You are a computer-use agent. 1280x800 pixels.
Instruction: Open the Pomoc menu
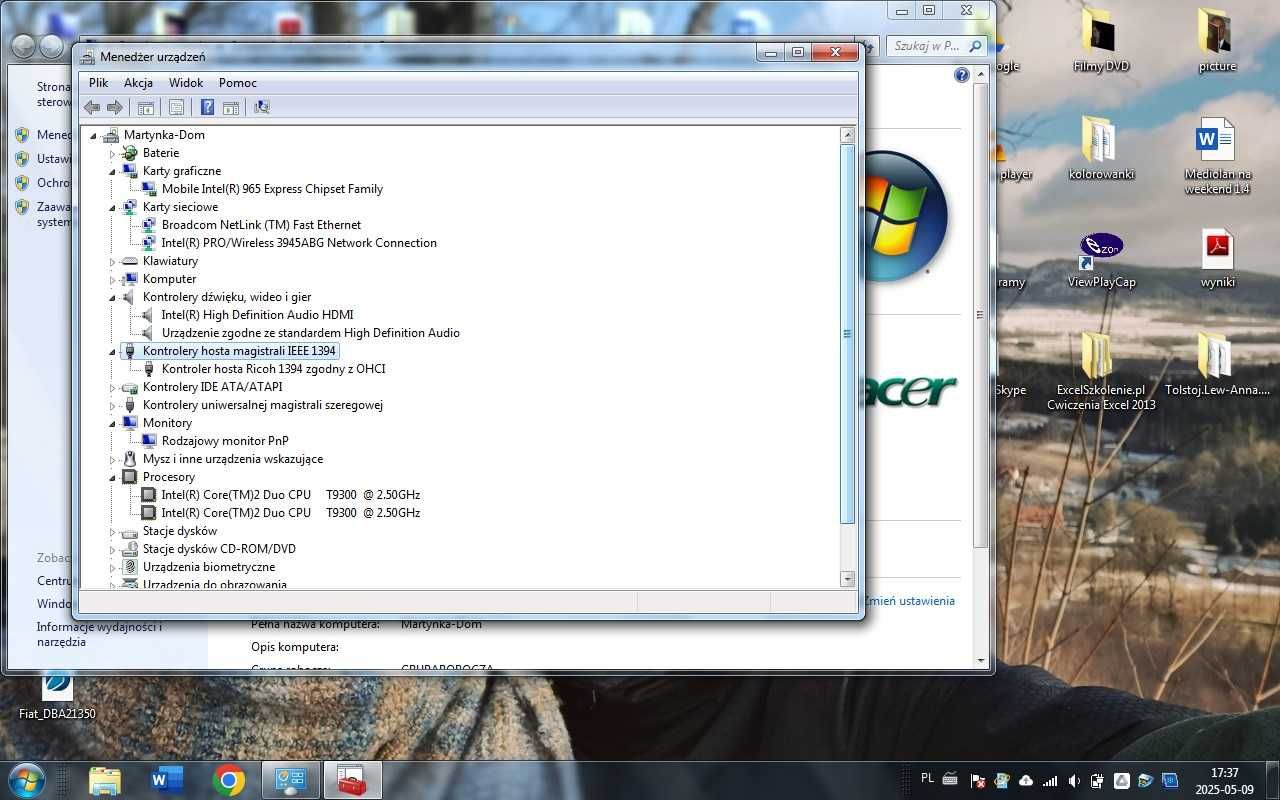[x=238, y=83]
